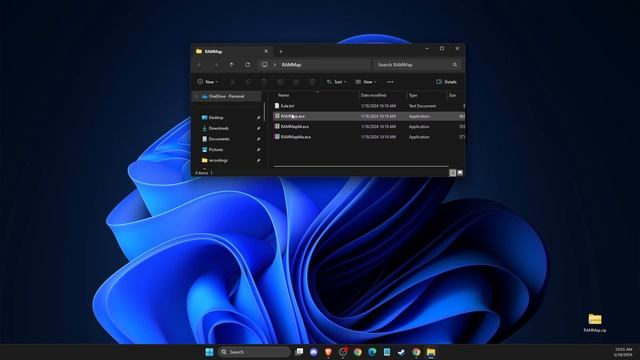Open Task View from the taskbar
This screenshot has width=640, height=360.
(299, 352)
